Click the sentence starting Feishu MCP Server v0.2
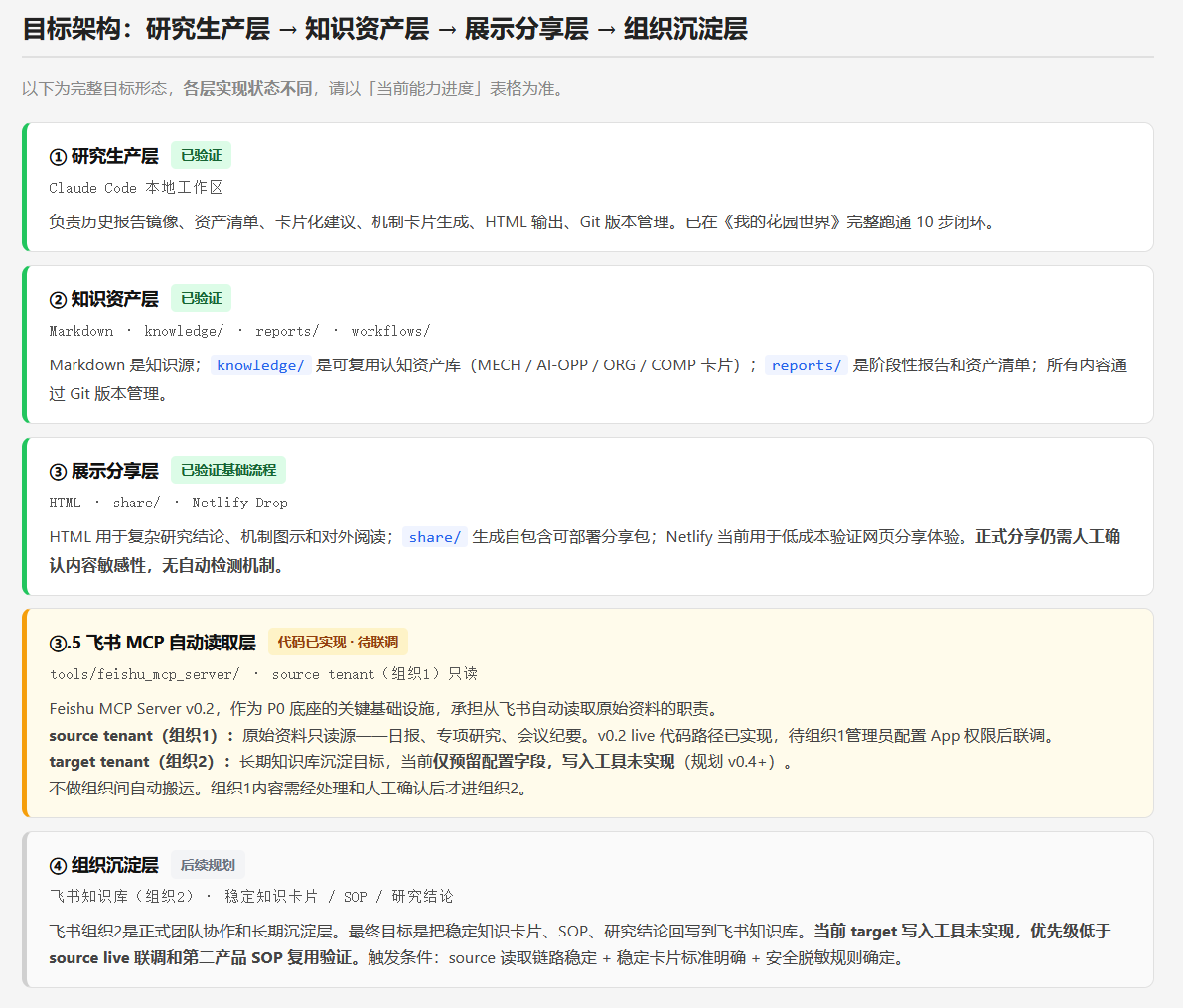 click(x=385, y=708)
